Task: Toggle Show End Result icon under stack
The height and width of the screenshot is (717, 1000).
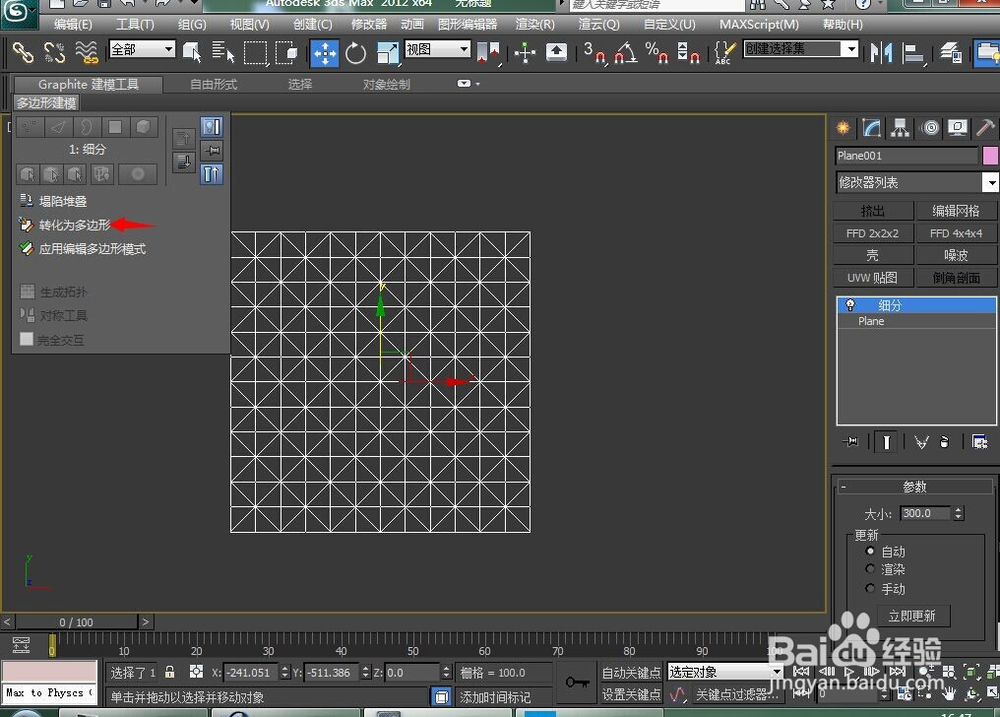Action: [886, 441]
